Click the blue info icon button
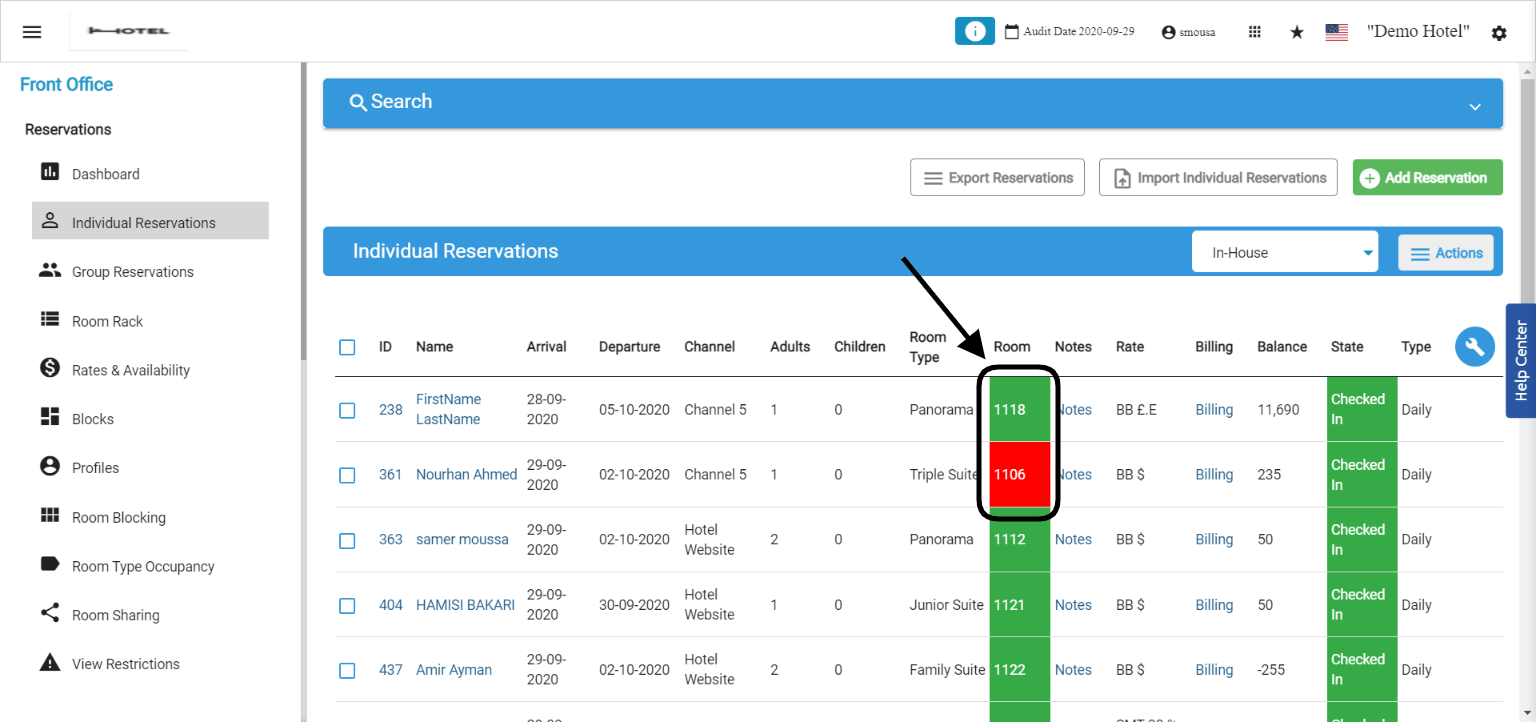1536x722 pixels. point(975,31)
